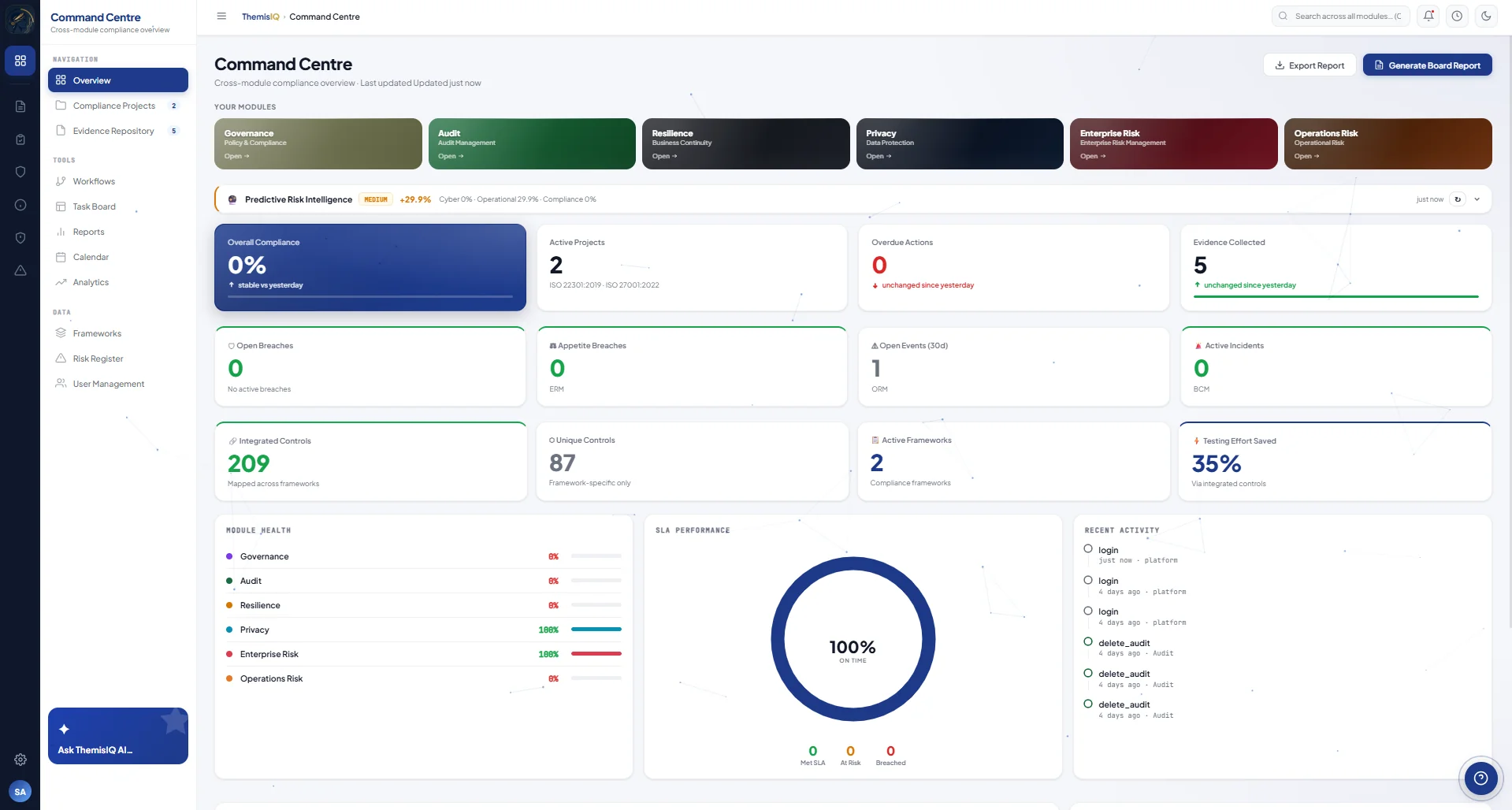Click the Open Breaches card
Viewport: 1512px width, 810px height.
coord(370,366)
